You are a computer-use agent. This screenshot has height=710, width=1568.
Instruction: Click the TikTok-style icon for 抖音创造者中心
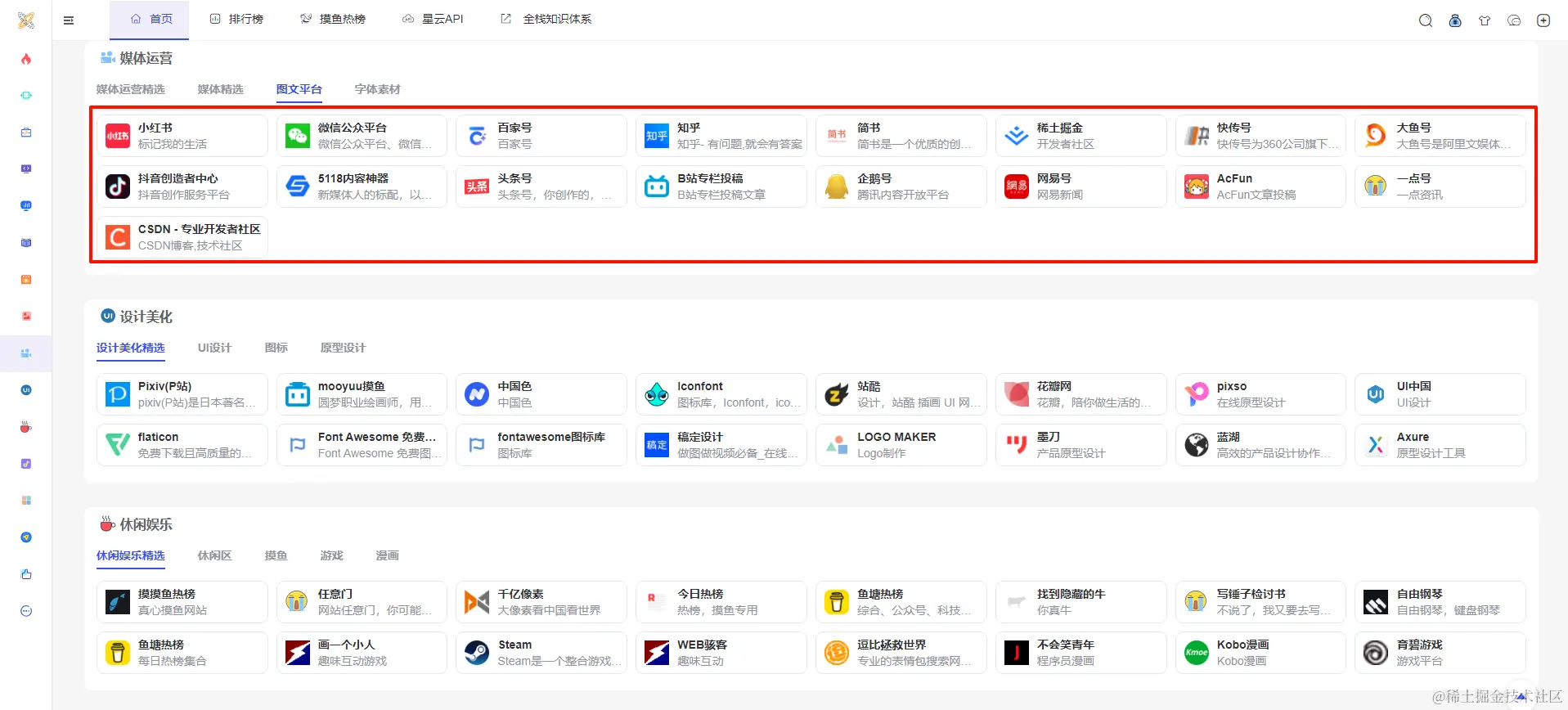[x=118, y=186]
